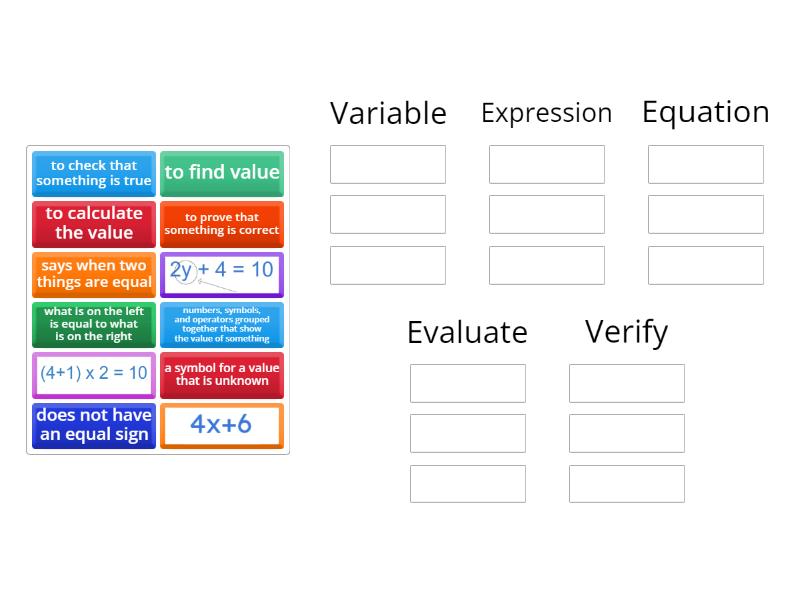Click 'what is on the left' tile
Image resolution: width=800 pixels, height=600 pixels.
click(94, 324)
